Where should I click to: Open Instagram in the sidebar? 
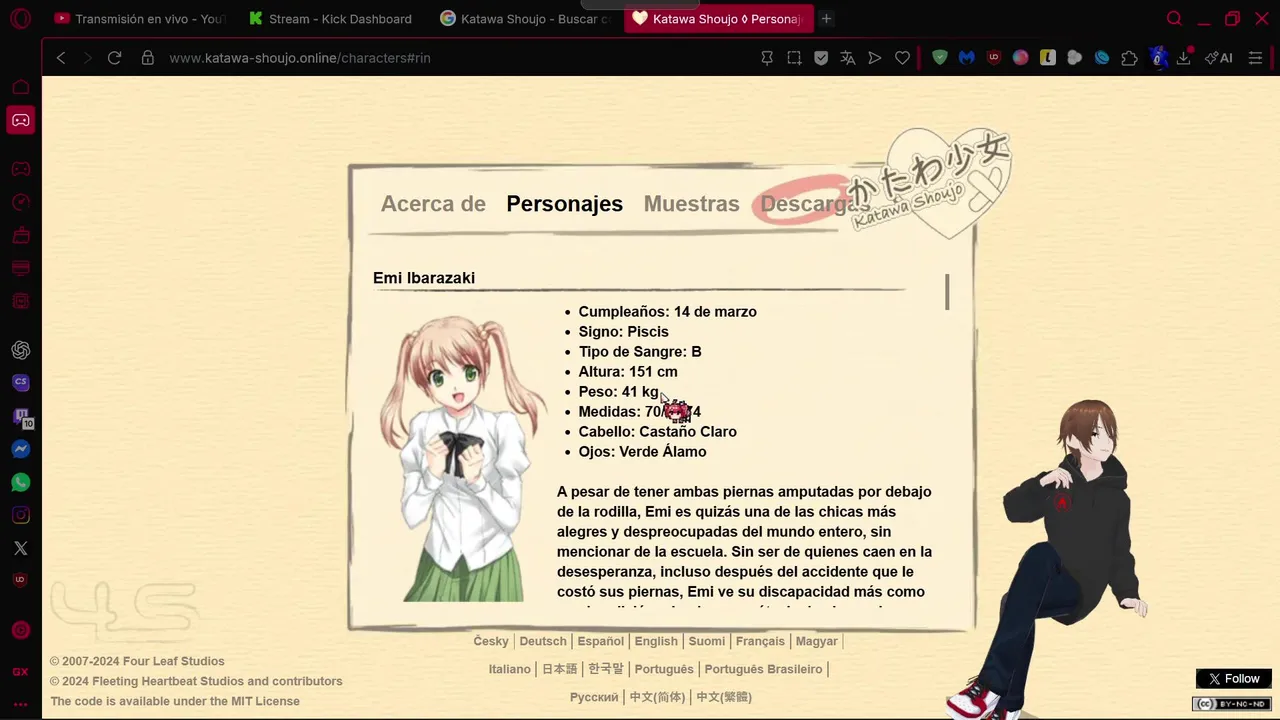pos(21,515)
